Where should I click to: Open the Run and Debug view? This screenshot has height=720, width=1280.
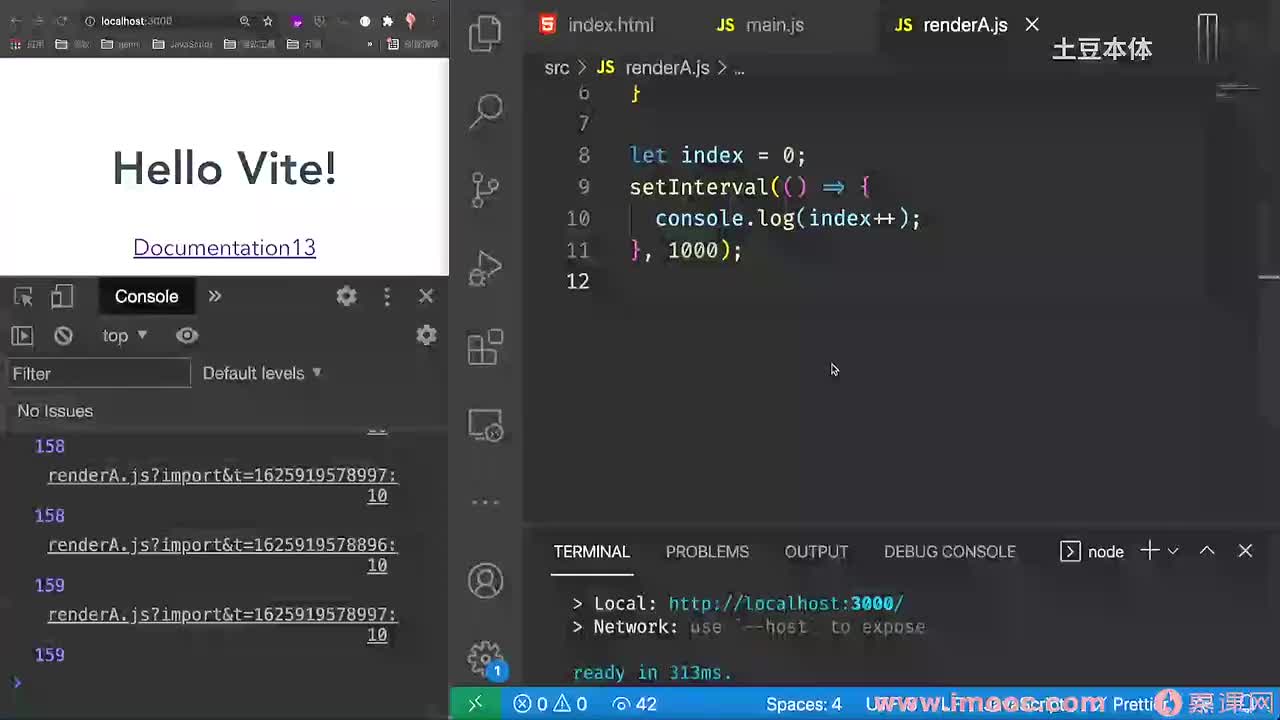coord(486,268)
